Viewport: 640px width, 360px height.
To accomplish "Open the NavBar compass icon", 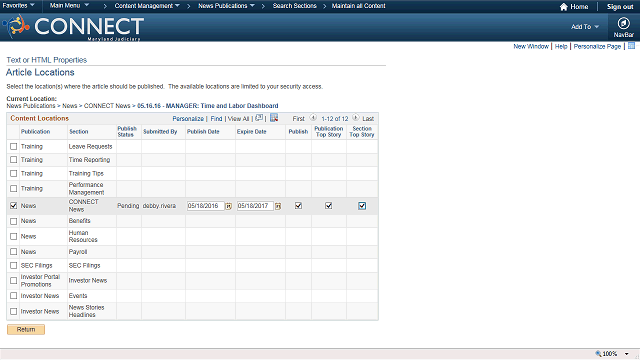I will 623,23.
